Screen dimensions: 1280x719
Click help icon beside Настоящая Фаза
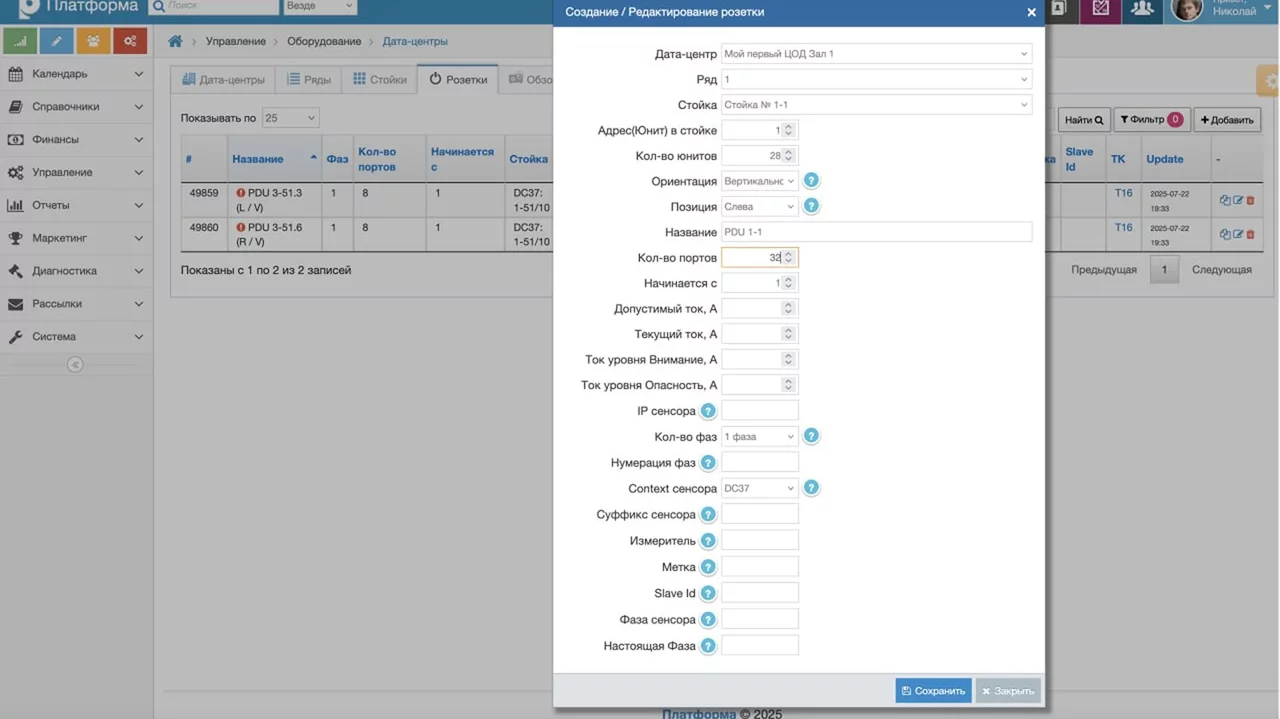point(708,646)
